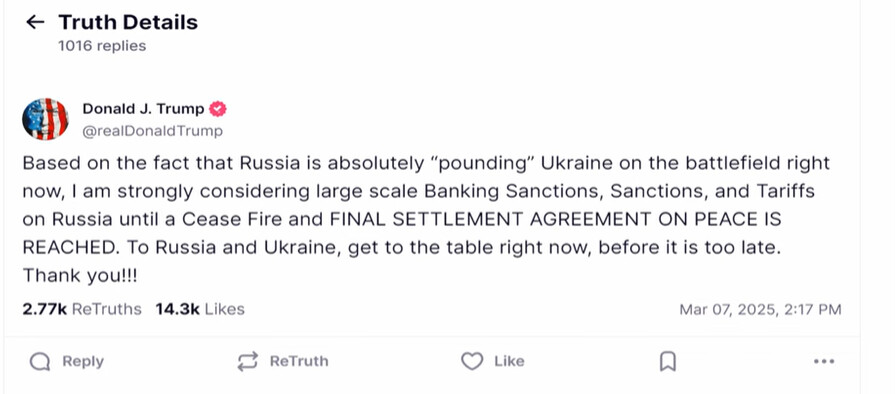The width and height of the screenshot is (895, 394).
Task: Click the Reply text label
Action: click(x=83, y=361)
